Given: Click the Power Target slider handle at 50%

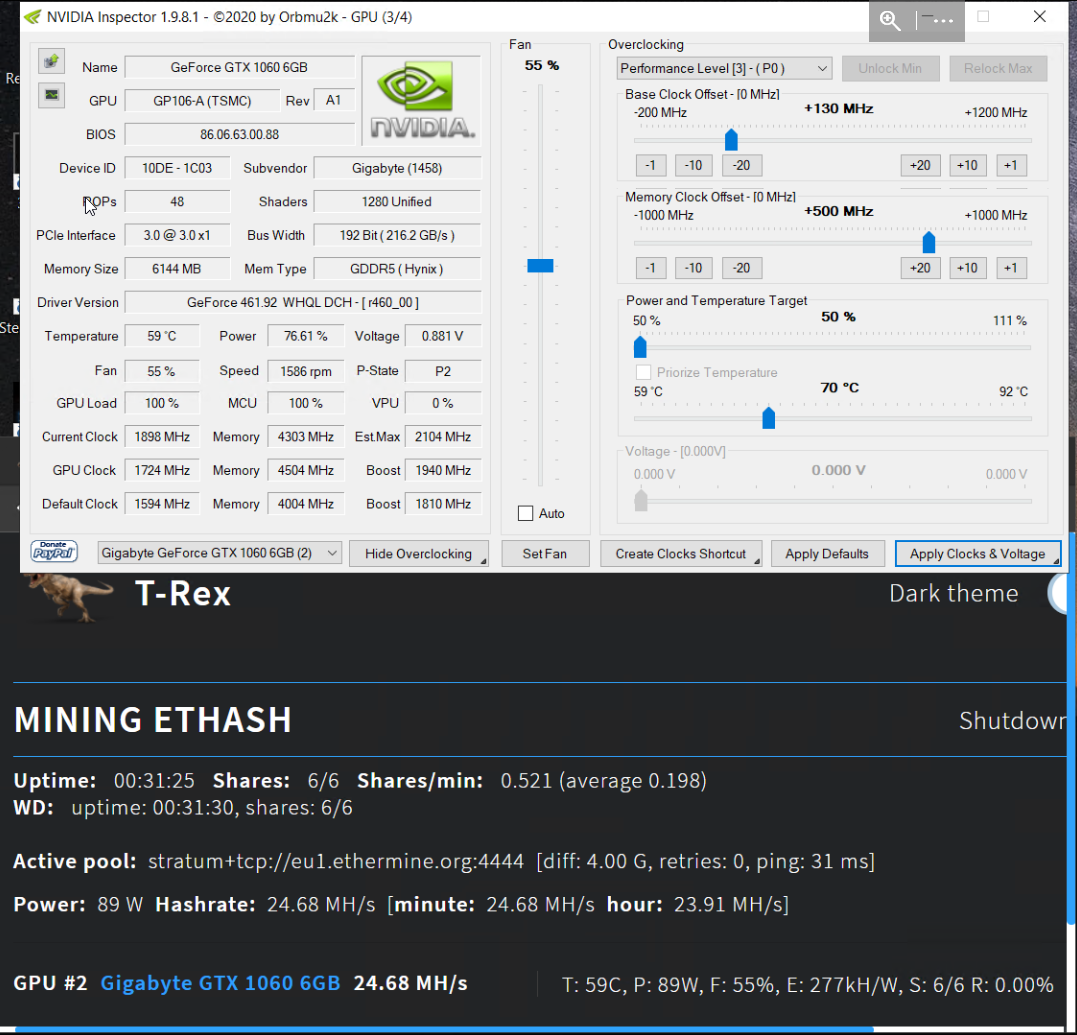Looking at the screenshot, I should [x=640, y=347].
